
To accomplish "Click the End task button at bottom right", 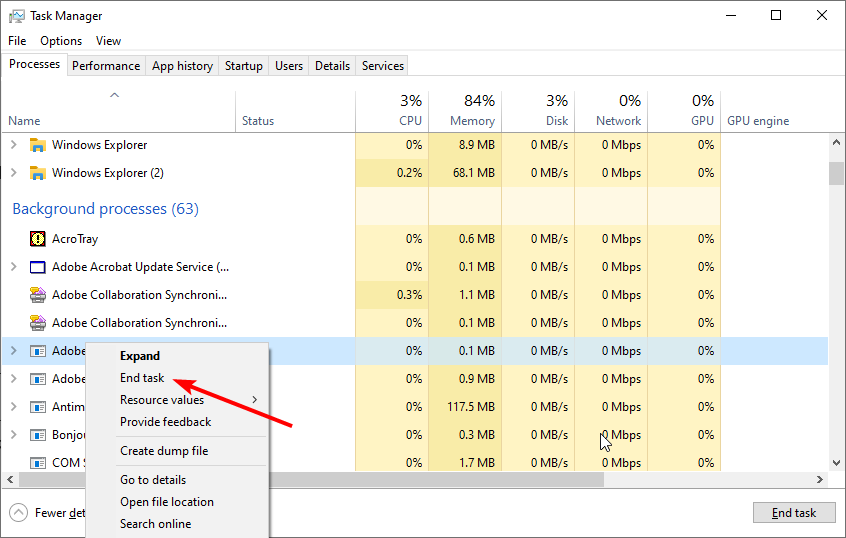I will [x=794, y=513].
